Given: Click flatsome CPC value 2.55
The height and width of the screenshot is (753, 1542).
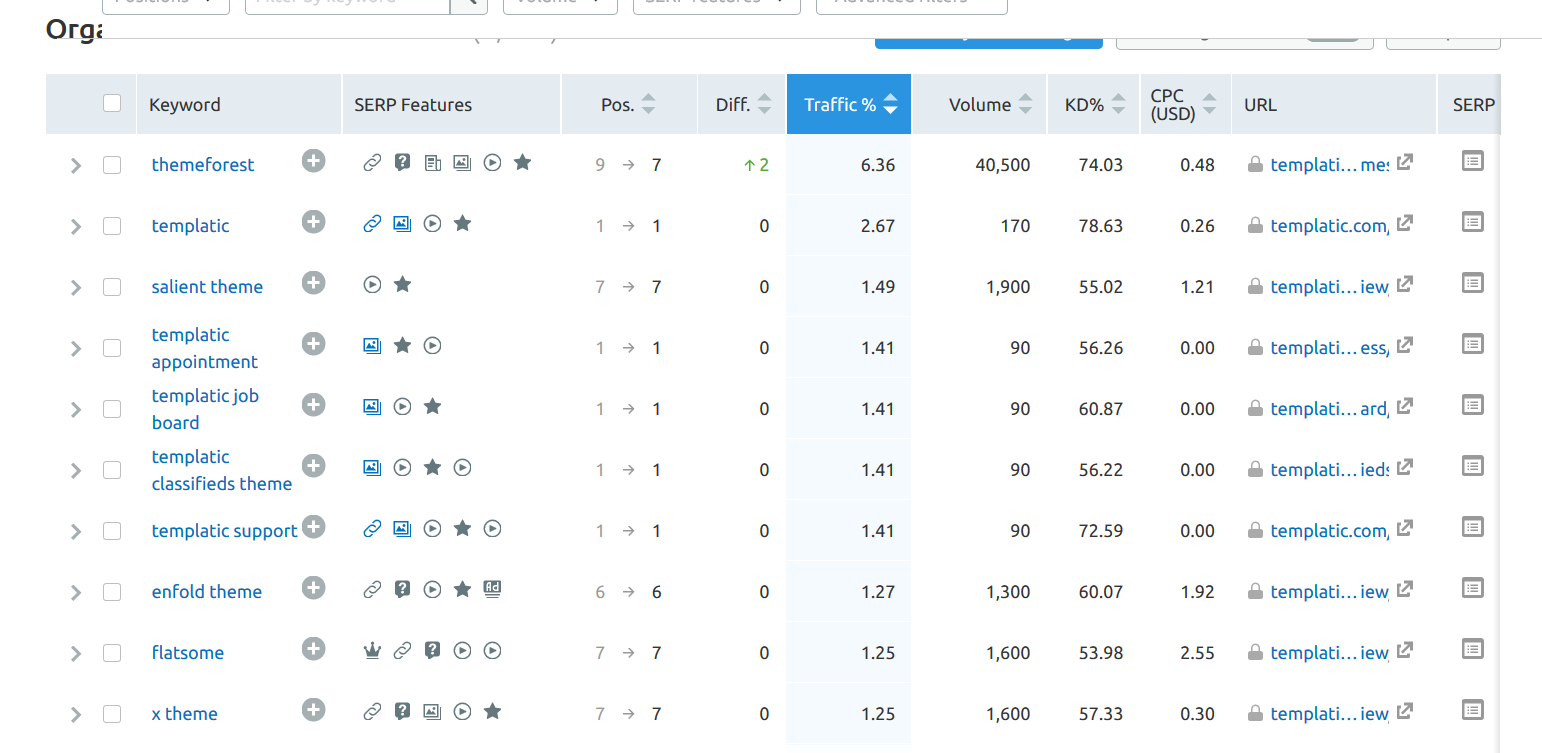Looking at the screenshot, I should click(1197, 653).
